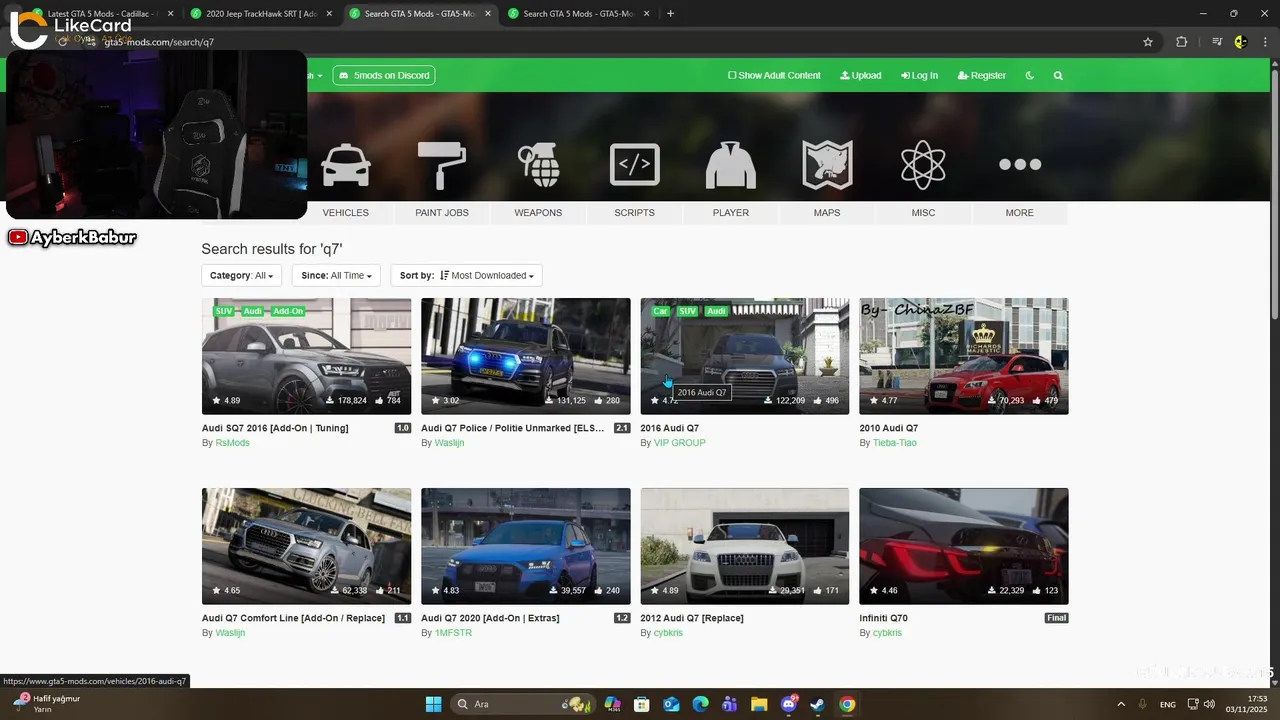
Task: Select the VEHICLES menu label
Action: (x=345, y=213)
